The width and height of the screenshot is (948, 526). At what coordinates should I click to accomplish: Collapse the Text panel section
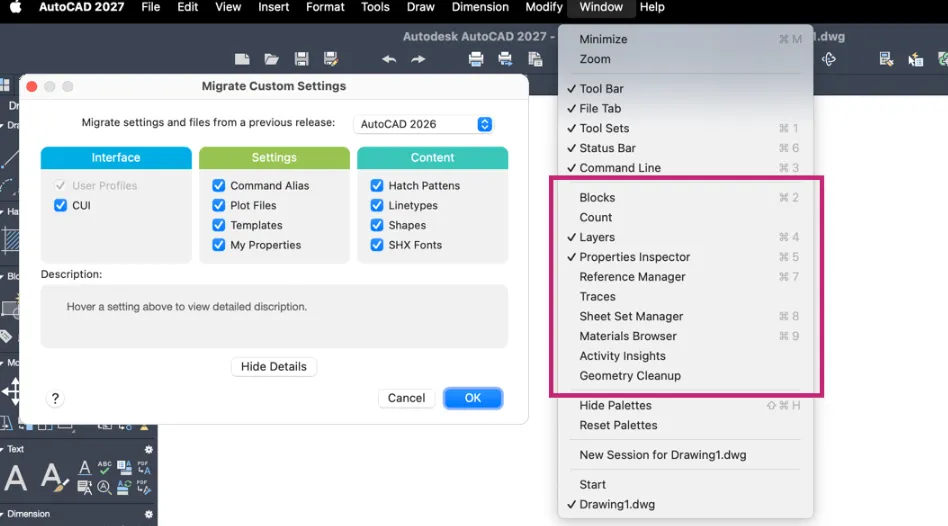2,449
